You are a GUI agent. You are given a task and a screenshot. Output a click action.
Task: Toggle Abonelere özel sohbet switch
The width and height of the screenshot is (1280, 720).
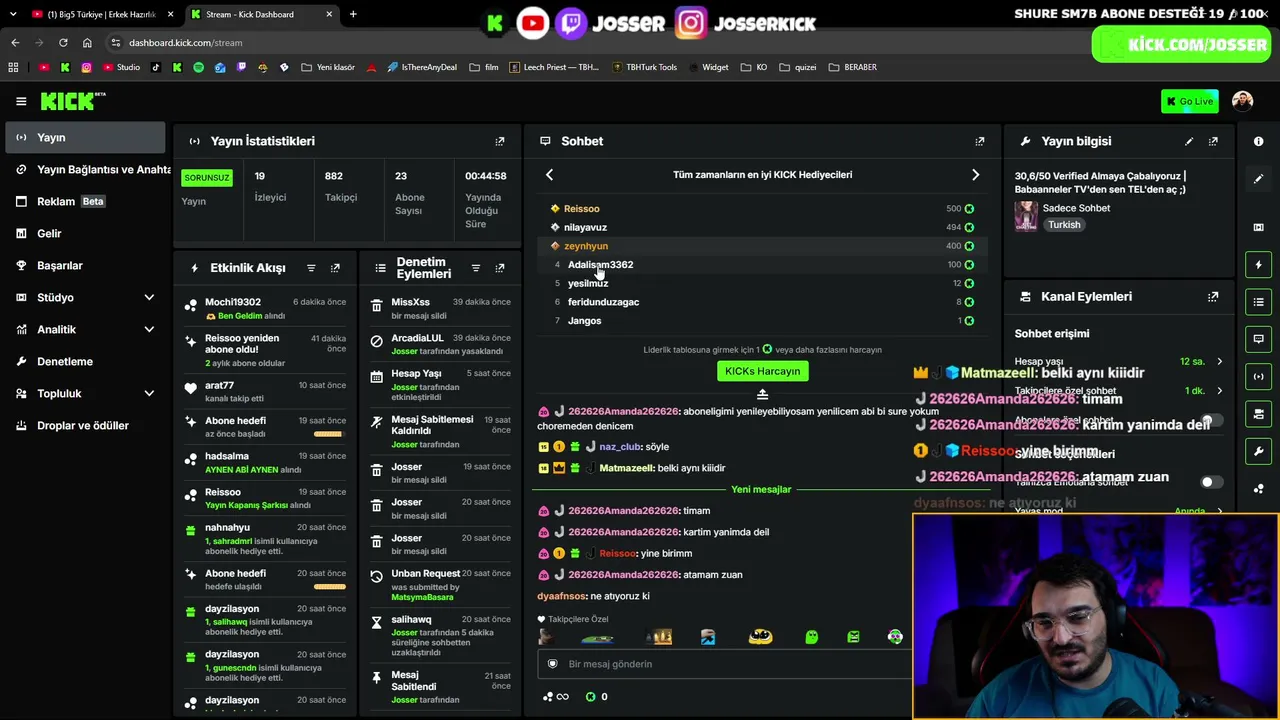pos(1211,421)
